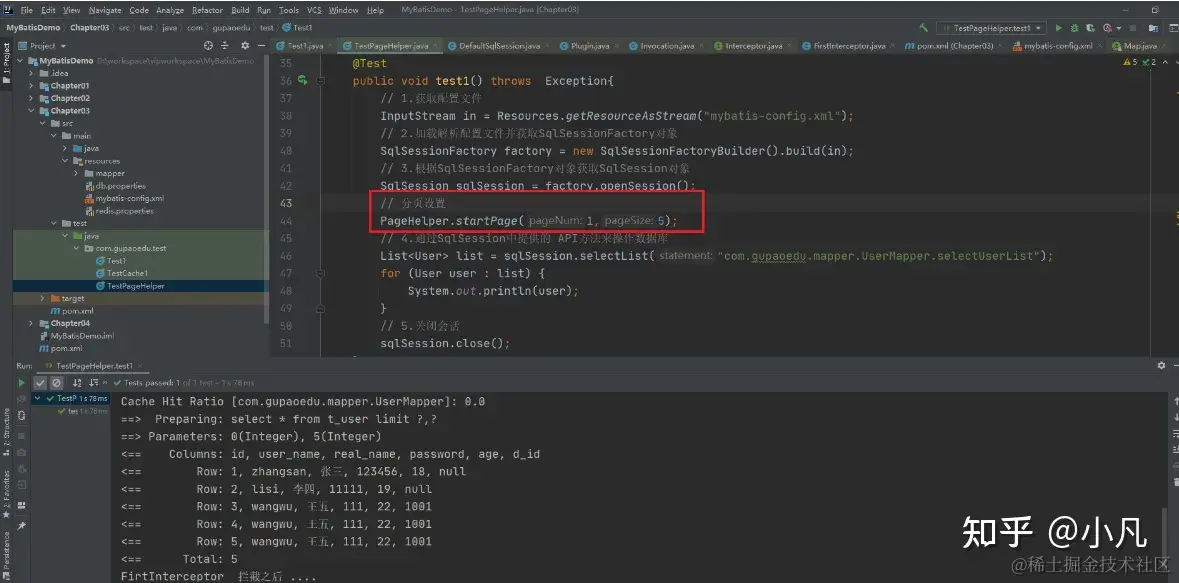Sort test results alphabetically icon
Image resolution: width=1179 pixels, height=583 pixels.
click(x=76, y=383)
